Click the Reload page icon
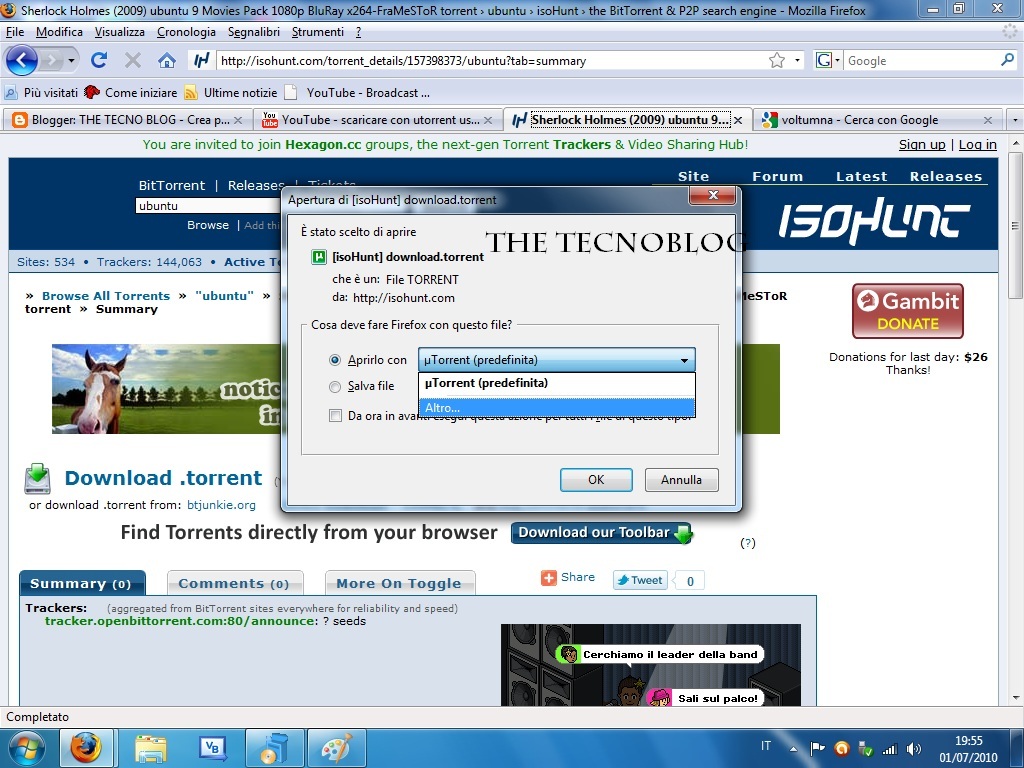This screenshot has width=1024, height=768. tap(98, 60)
